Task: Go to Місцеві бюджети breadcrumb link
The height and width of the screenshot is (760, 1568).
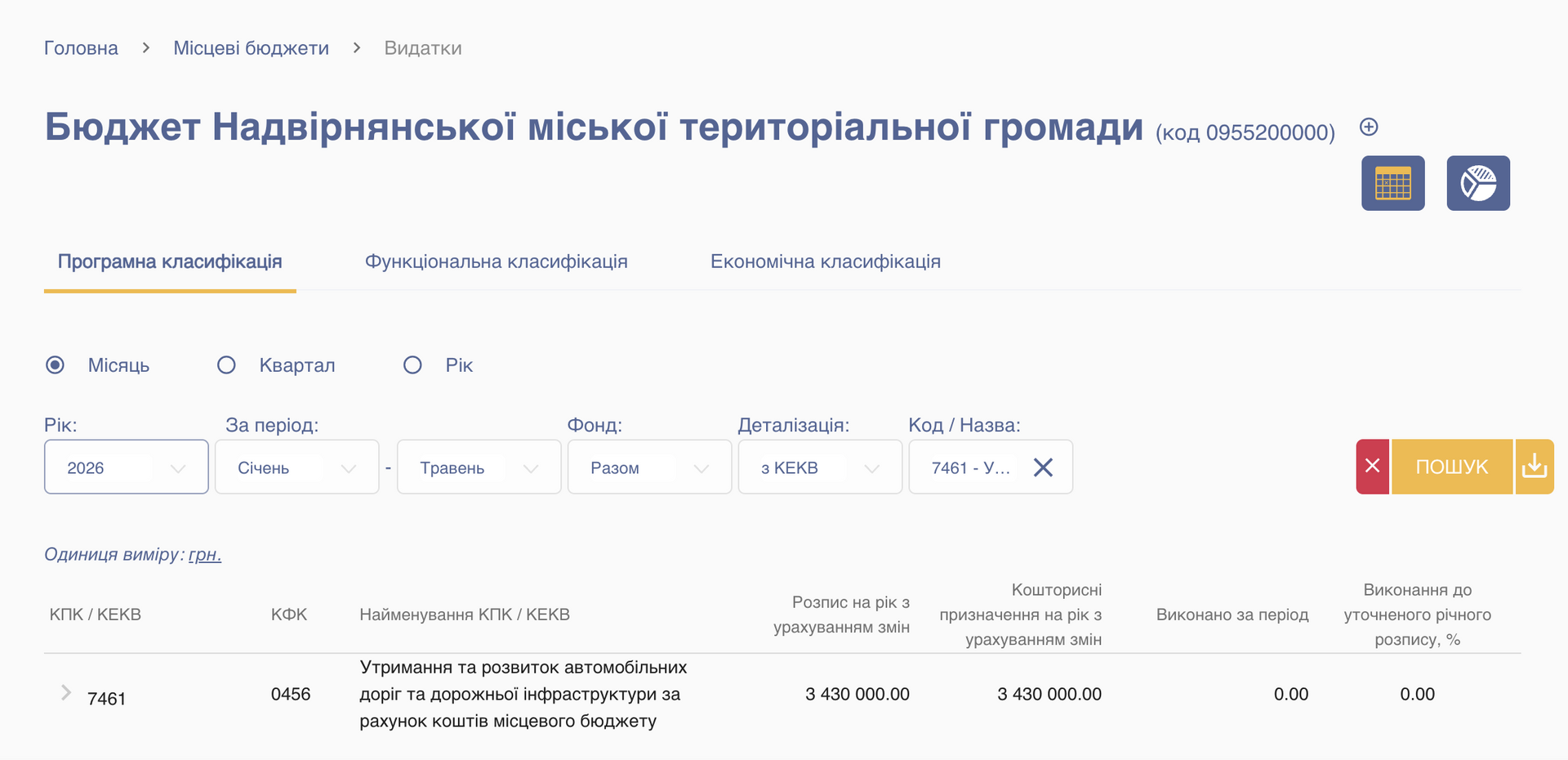Action: (x=252, y=48)
